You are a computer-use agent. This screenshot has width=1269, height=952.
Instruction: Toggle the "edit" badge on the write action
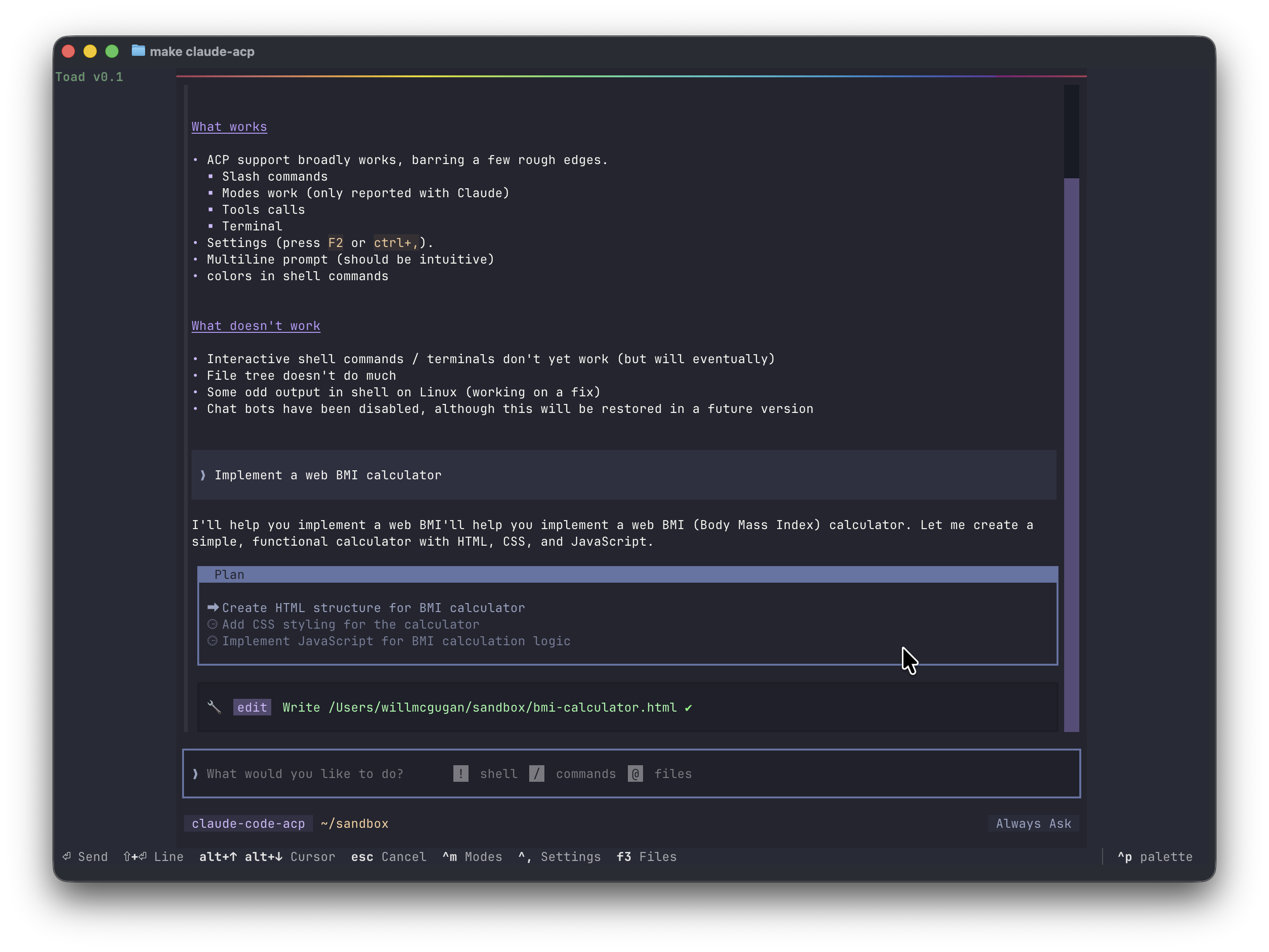click(x=251, y=707)
